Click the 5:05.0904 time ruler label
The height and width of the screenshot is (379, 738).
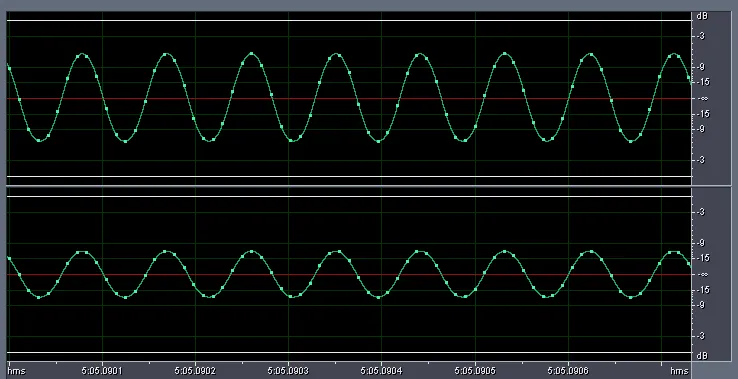click(x=381, y=371)
